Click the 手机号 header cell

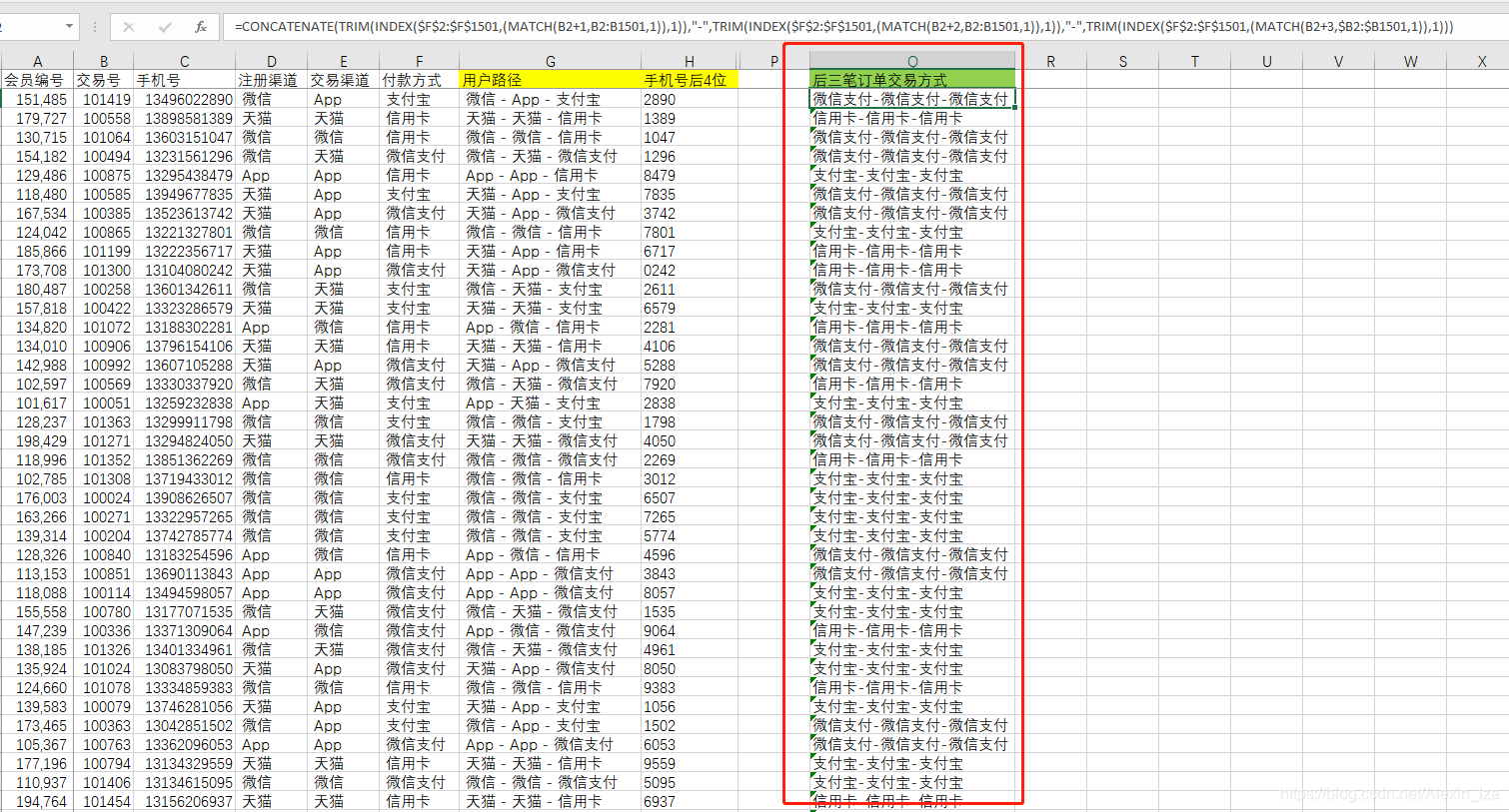pyautogui.click(x=185, y=80)
